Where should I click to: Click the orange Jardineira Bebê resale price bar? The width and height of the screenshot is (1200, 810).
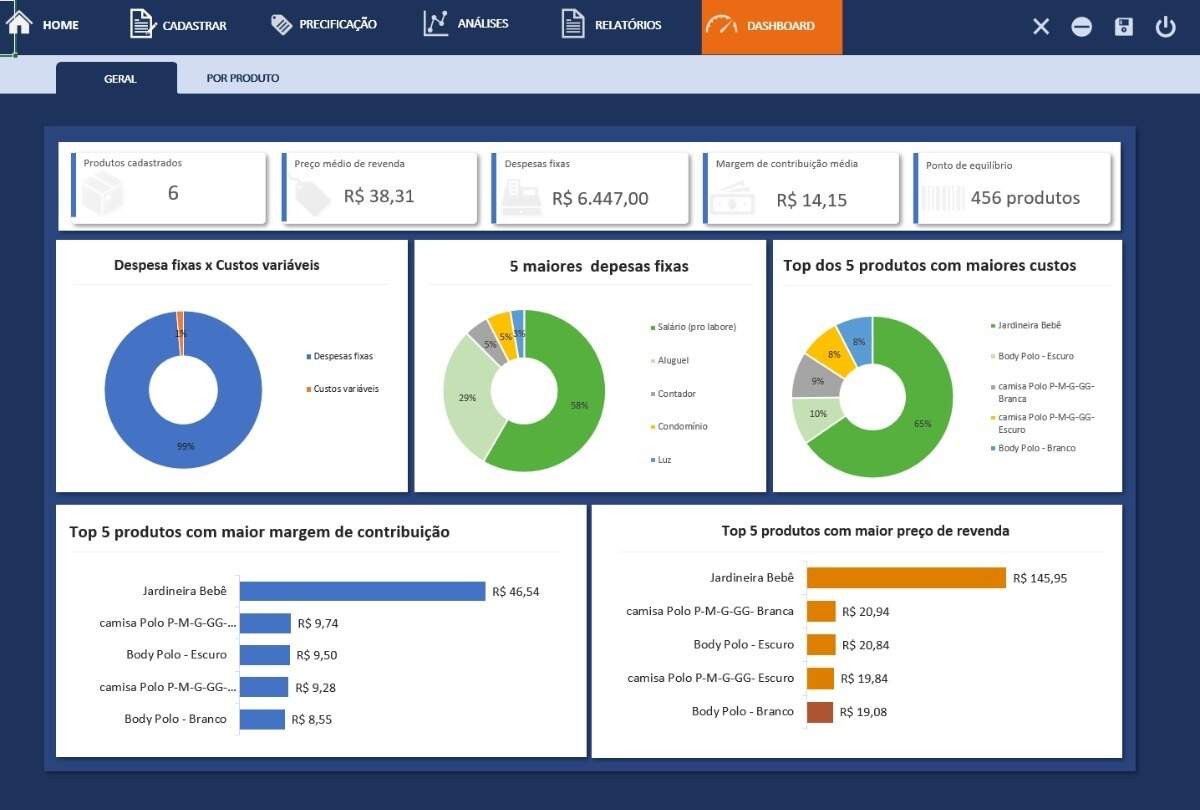pyautogui.click(x=905, y=578)
